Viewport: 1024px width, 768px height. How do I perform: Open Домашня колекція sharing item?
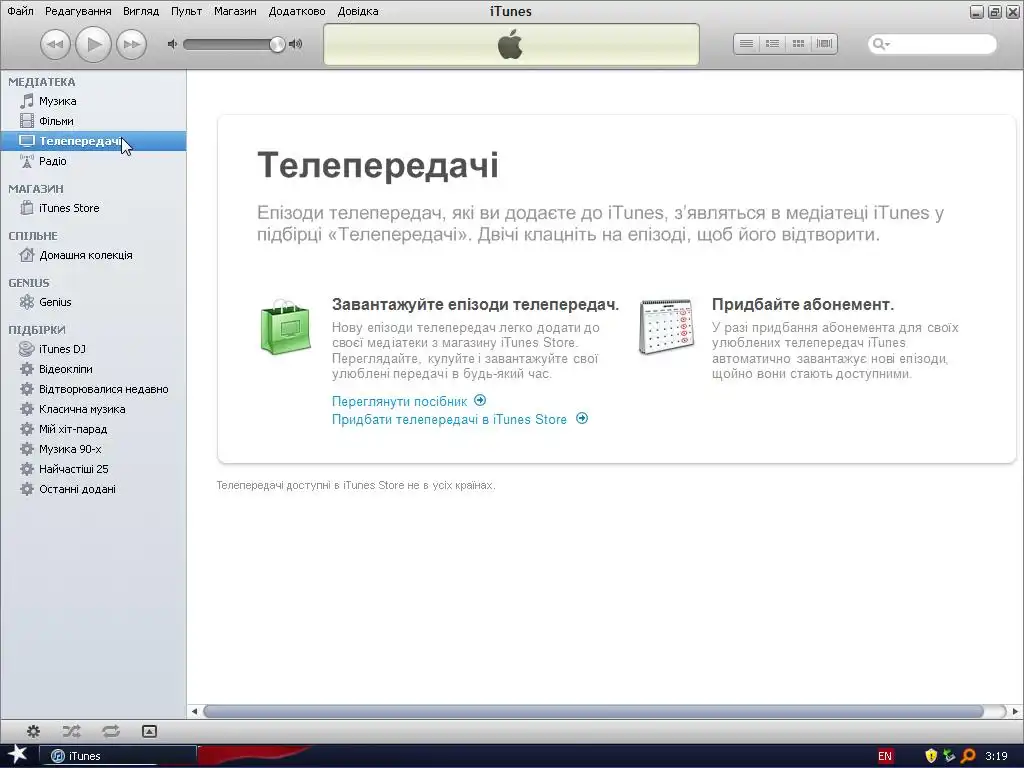pyautogui.click(x=93, y=255)
